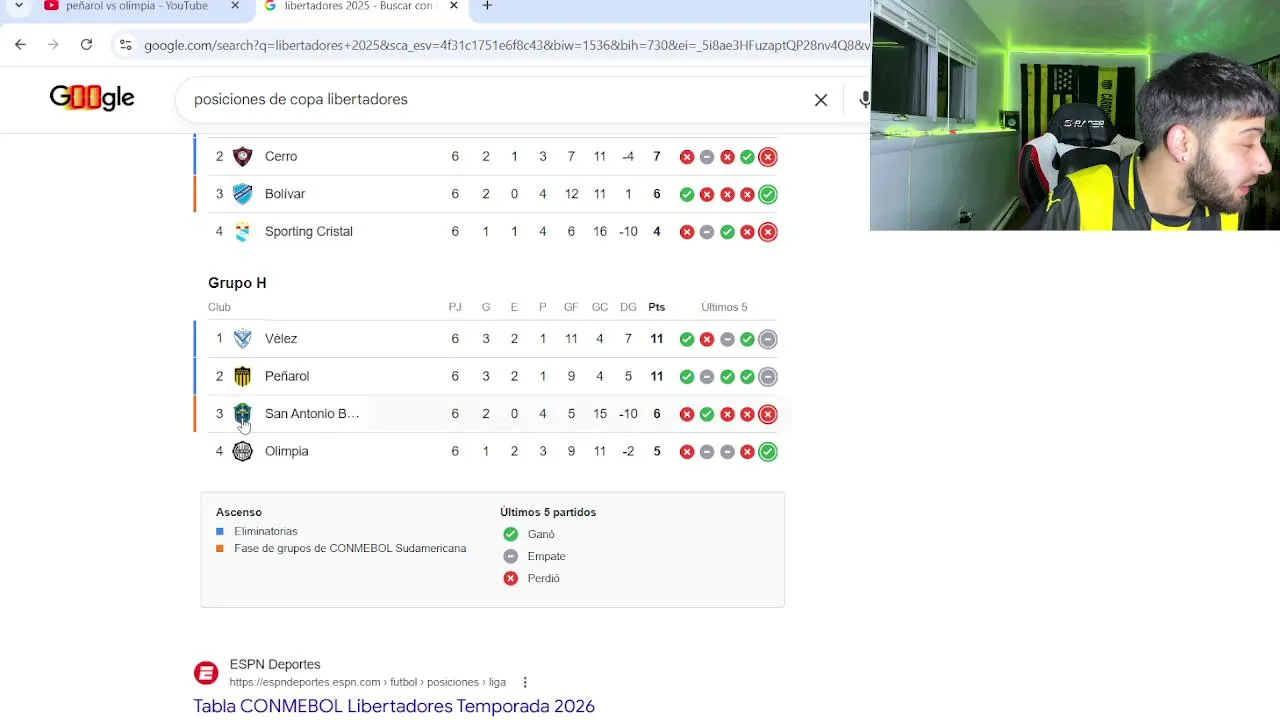Open Peñarol team crest
Image resolution: width=1280 pixels, height=720 pixels.
click(x=242, y=376)
